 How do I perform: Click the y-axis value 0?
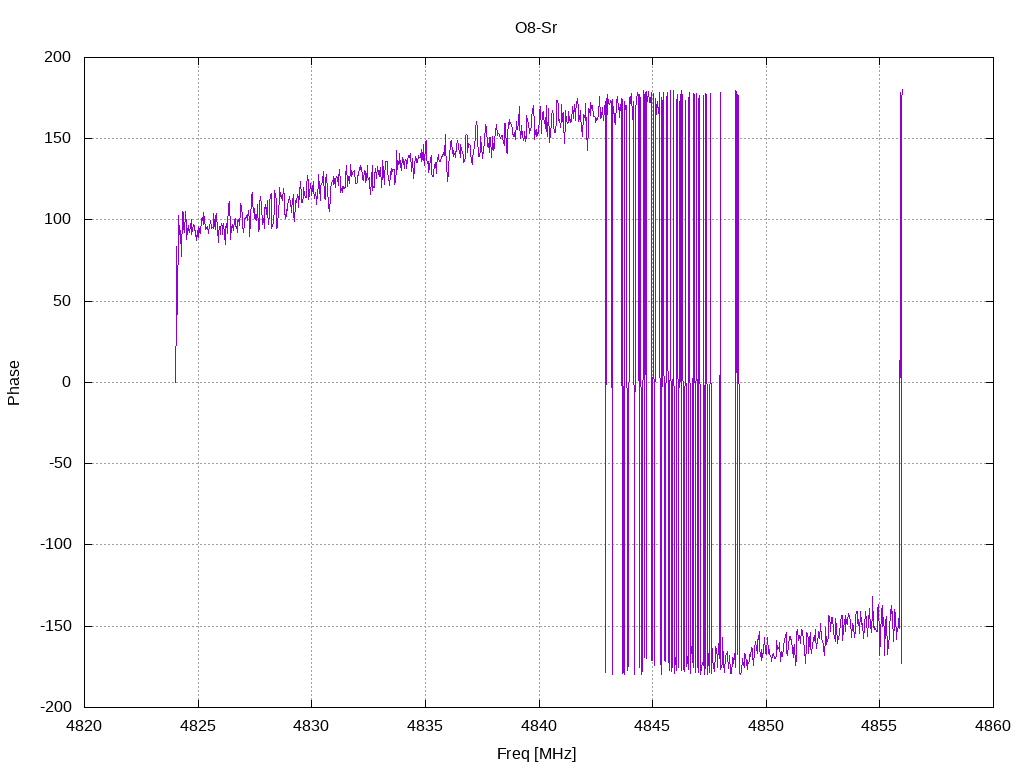click(67, 382)
